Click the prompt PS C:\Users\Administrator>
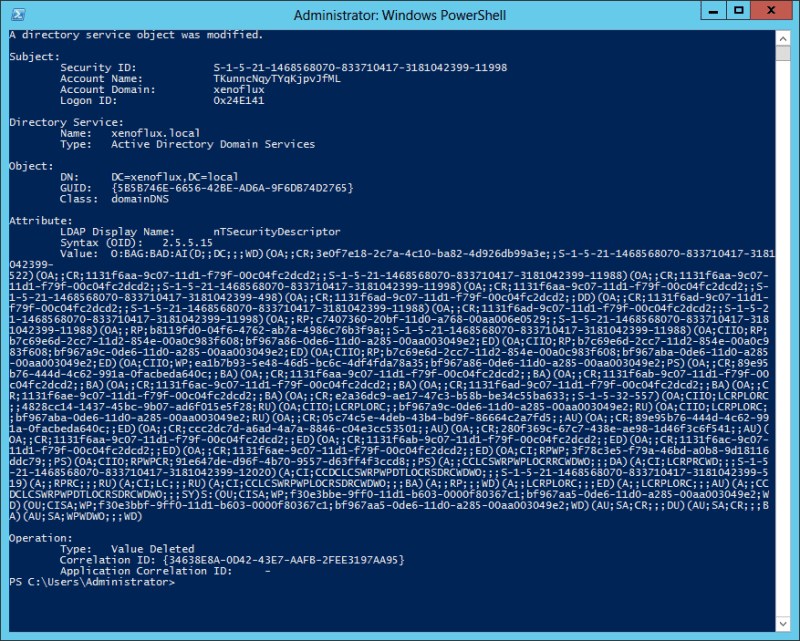The height and width of the screenshot is (641, 800). (92, 582)
